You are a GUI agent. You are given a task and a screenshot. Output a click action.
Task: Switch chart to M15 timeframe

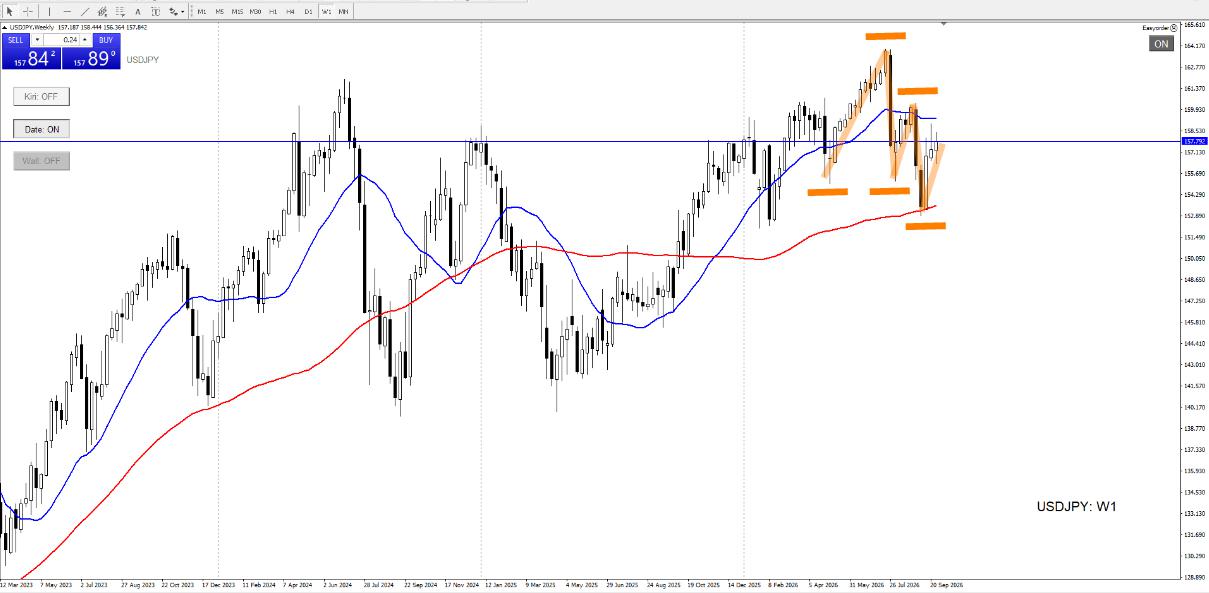(x=237, y=11)
